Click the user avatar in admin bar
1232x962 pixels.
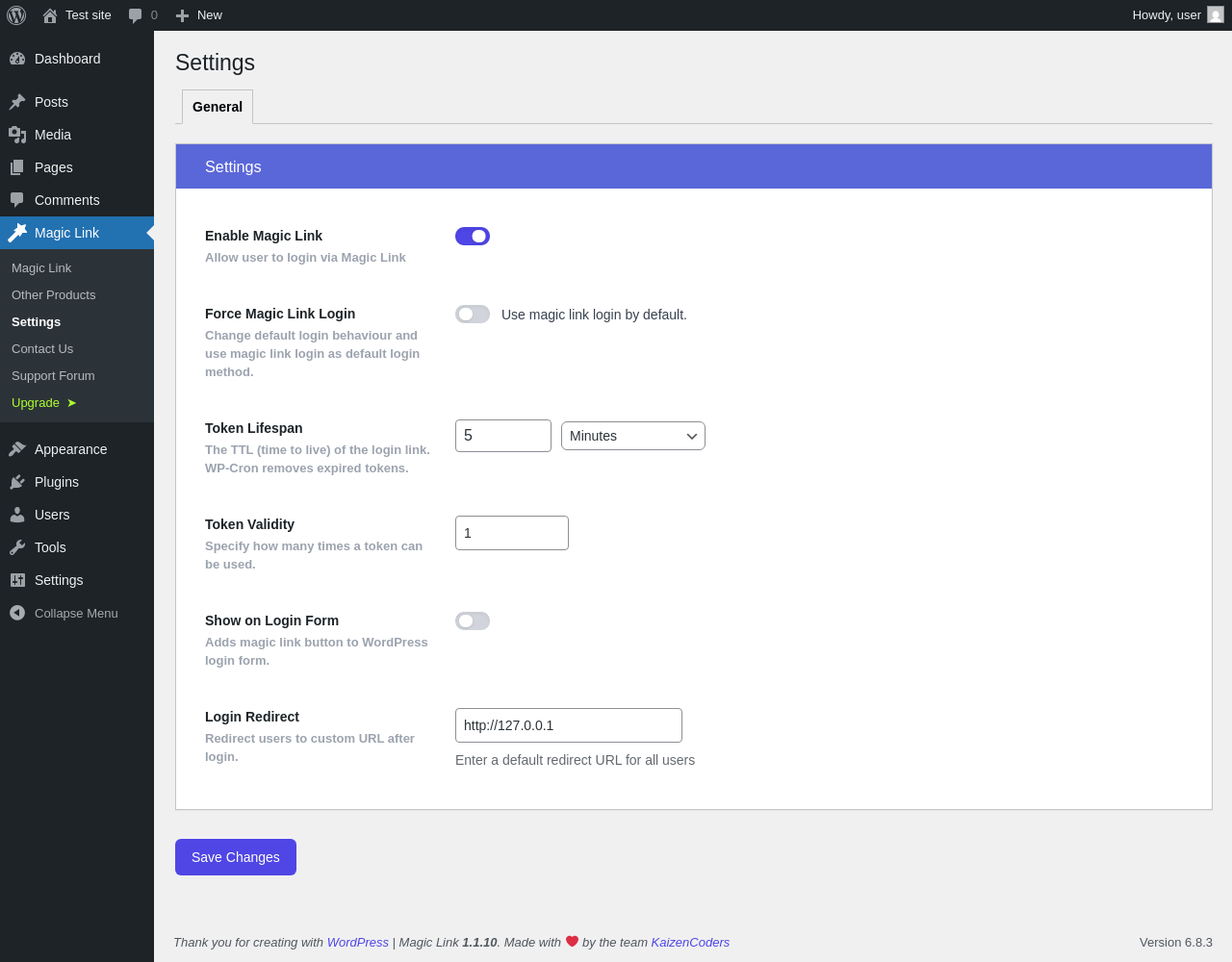pyautogui.click(x=1216, y=15)
